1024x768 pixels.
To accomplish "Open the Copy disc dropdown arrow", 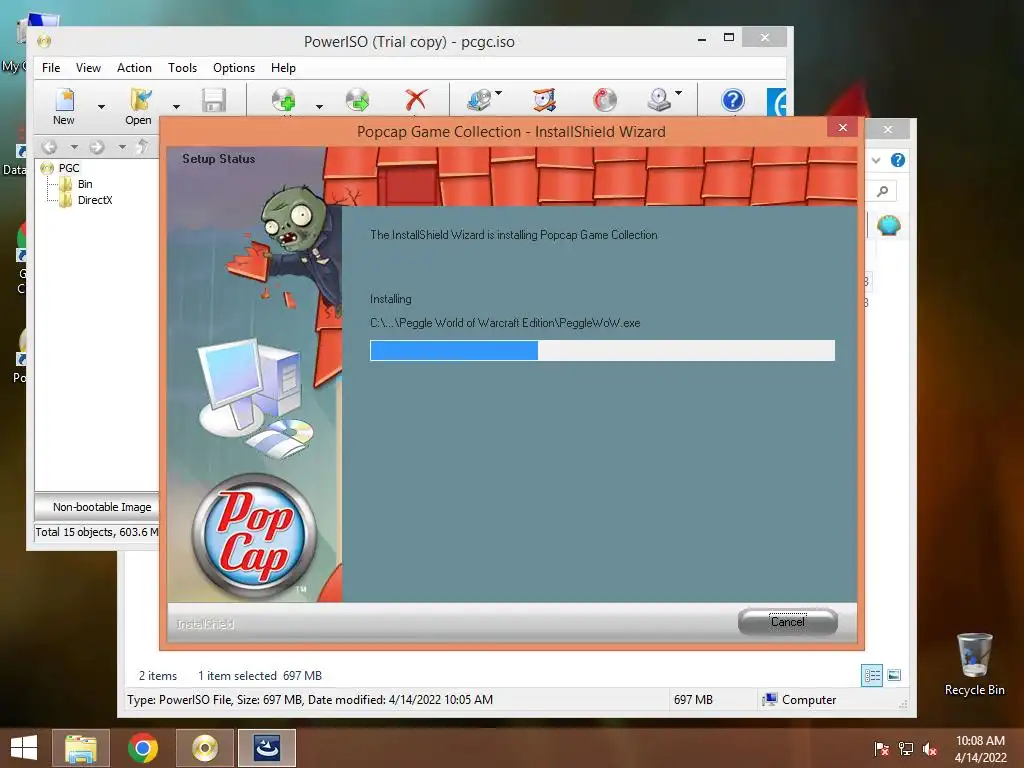I will (x=499, y=93).
